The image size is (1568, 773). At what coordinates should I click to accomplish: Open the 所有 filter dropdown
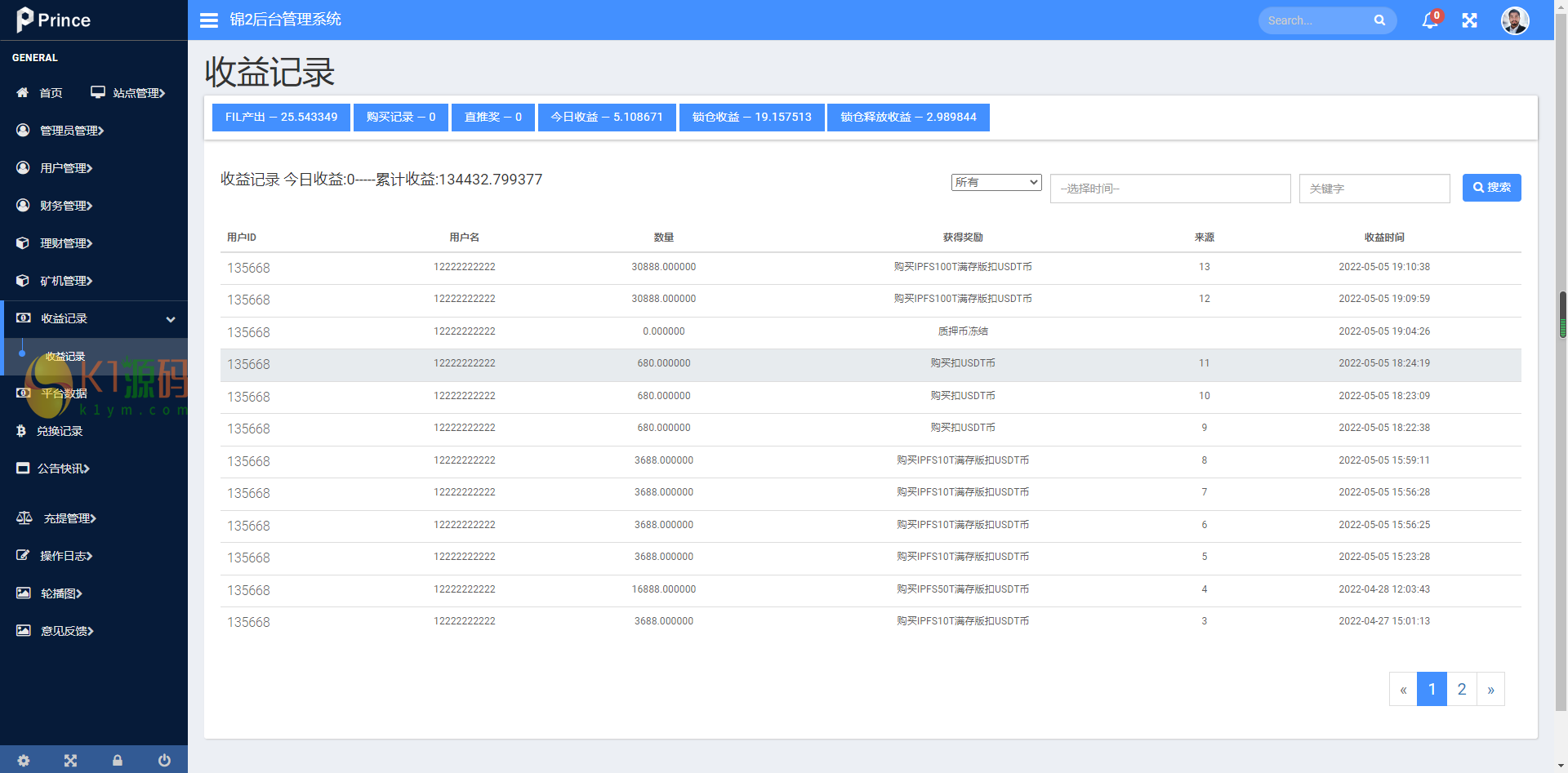pyautogui.click(x=996, y=182)
